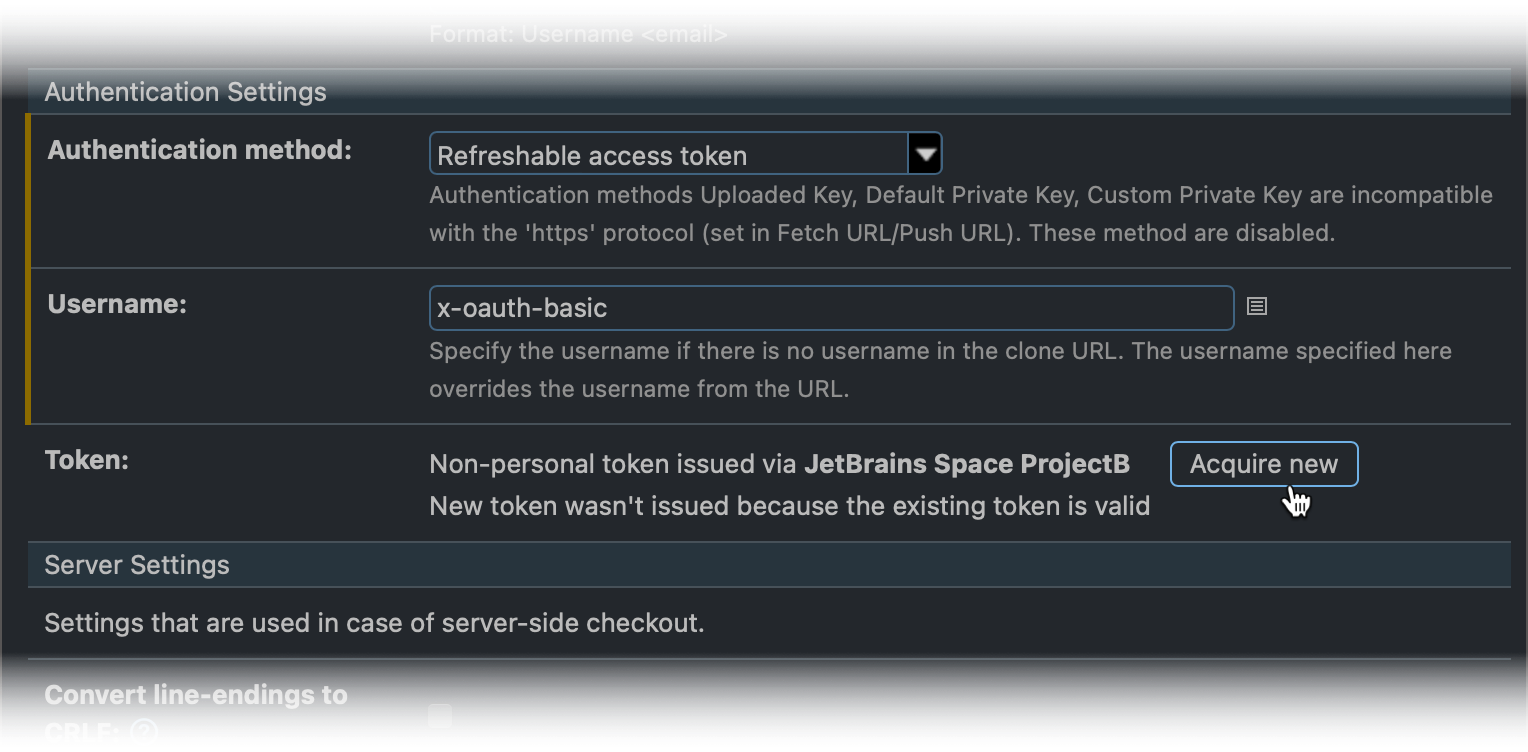Click the Convert line-endings to CRLF label
1528x752 pixels.
(196, 695)
